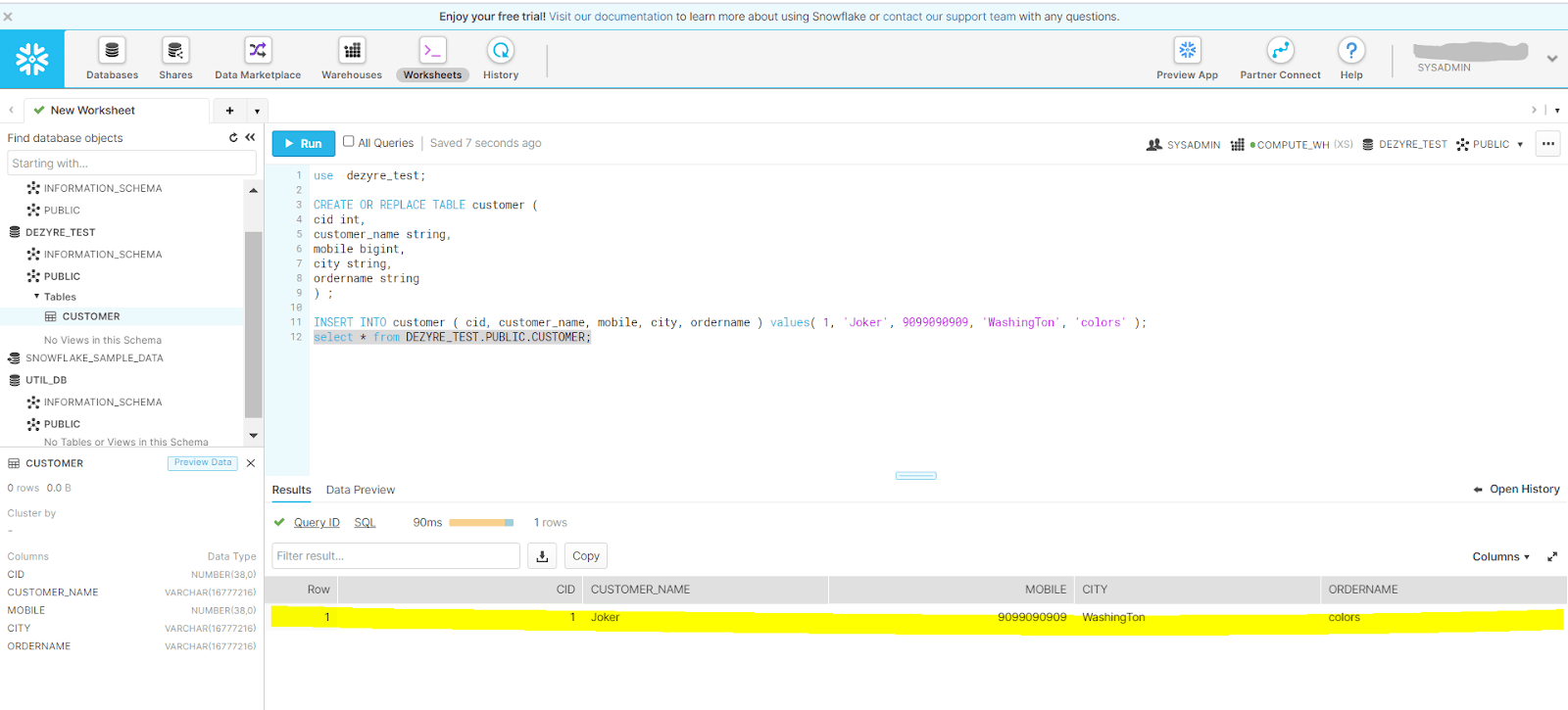The image size is (1568, 710).
Task: Open the Databases page
Action: pyautogui.click(x=112, y=59)
